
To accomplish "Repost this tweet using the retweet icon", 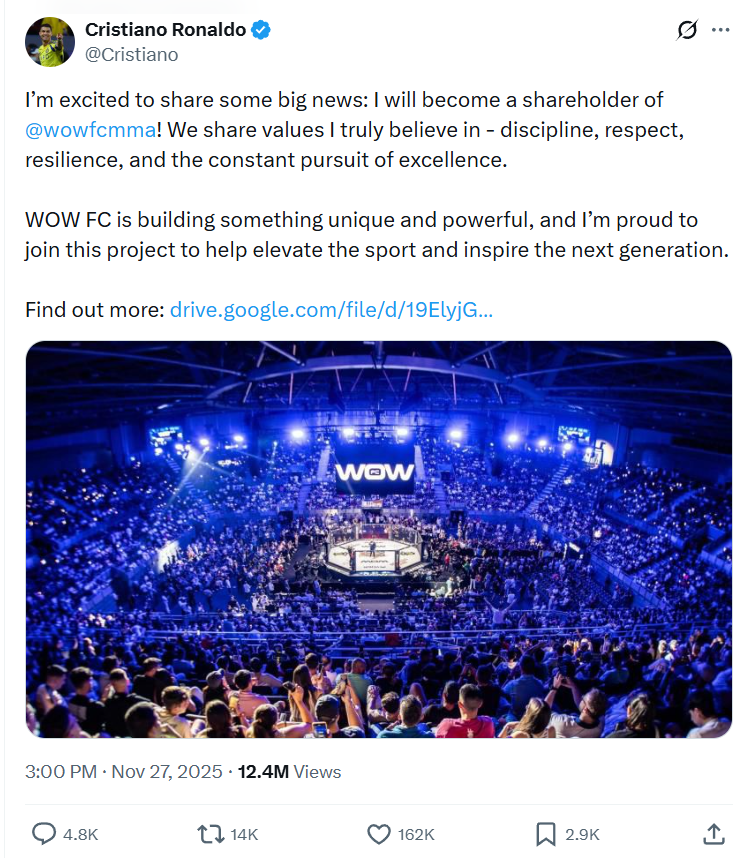I will click(x=211, y=833).
